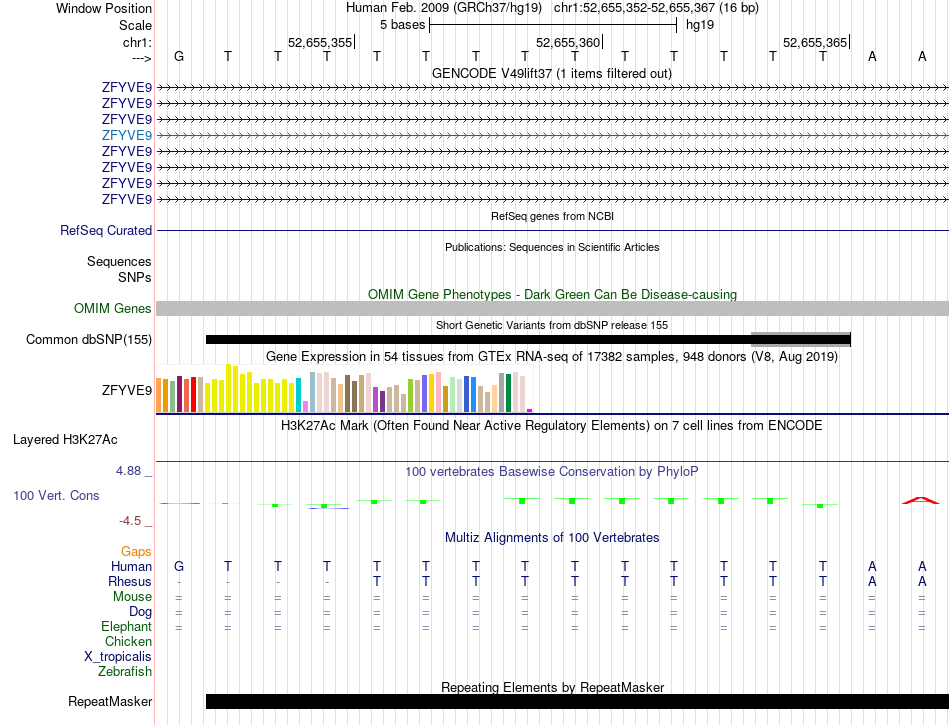Open the OMIM Genes track label
The width and height of the screenshot is (950, 725).
[112, 309]
